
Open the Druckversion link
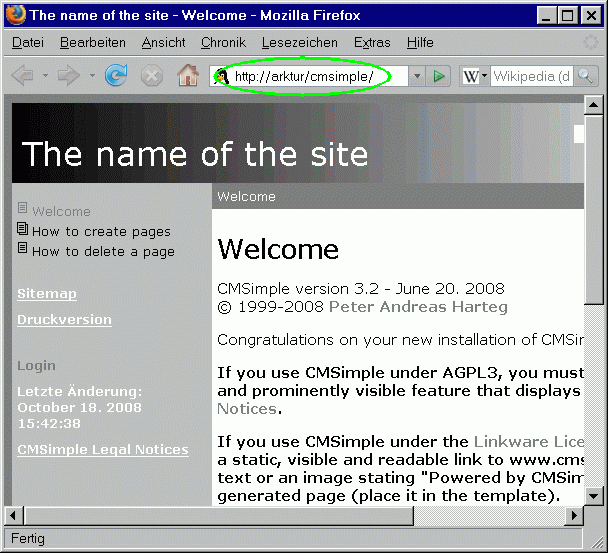64,320
